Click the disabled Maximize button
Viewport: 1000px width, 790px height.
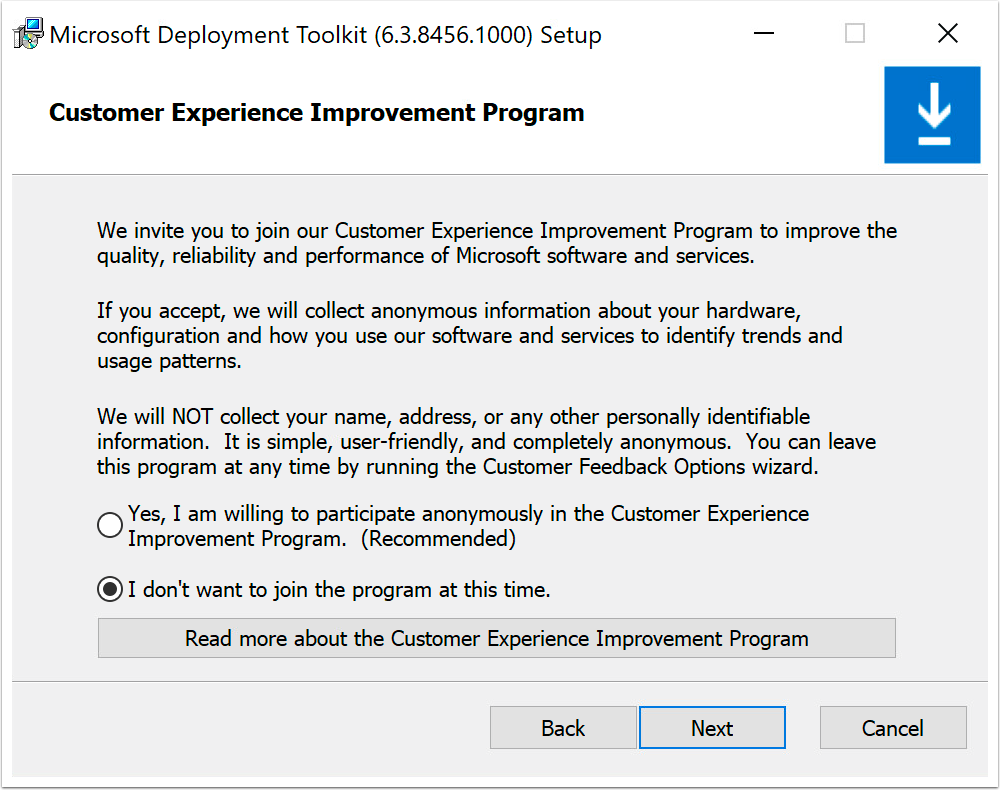click(855, 33)
